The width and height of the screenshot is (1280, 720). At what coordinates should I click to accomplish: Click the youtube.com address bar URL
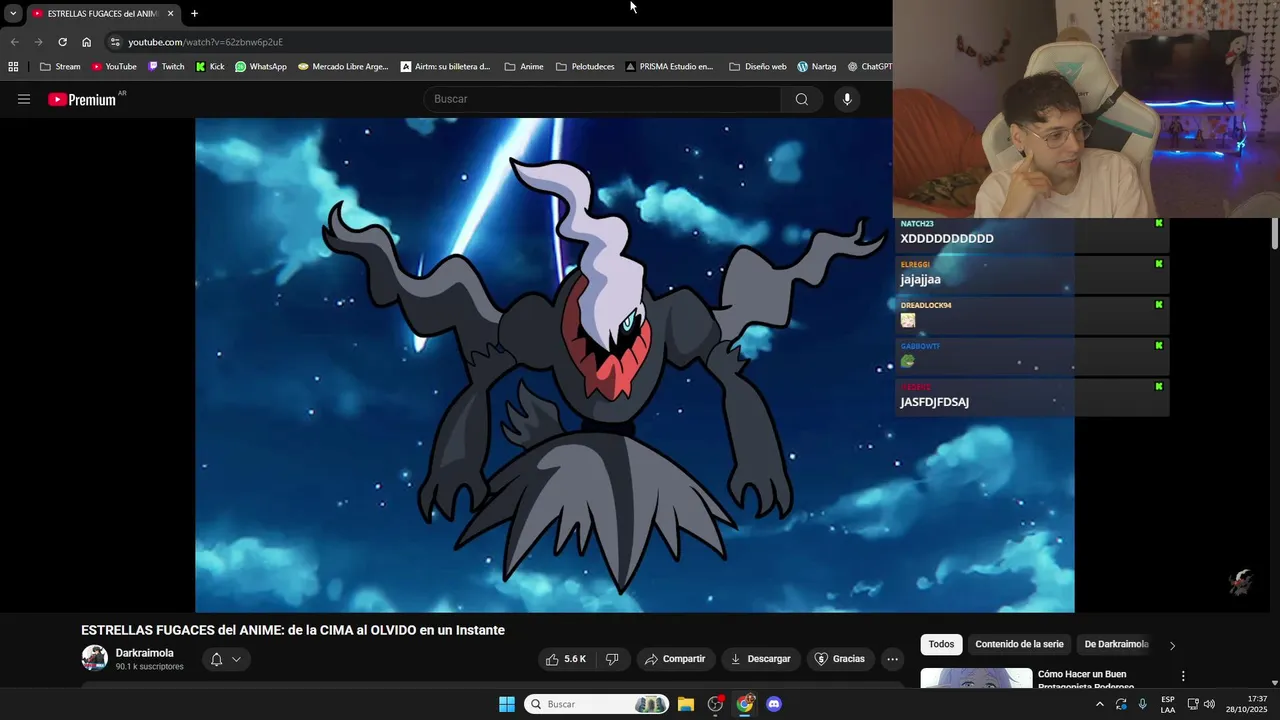click(205, 42)
